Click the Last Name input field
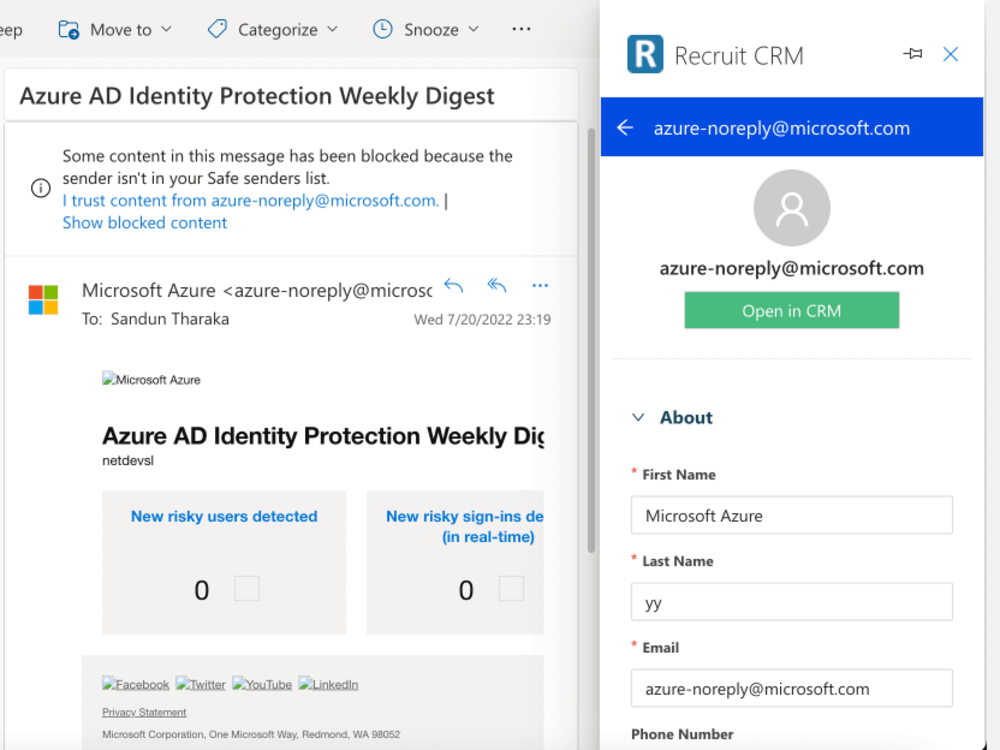Screen dimensions: 1000x750 point(791,602)
